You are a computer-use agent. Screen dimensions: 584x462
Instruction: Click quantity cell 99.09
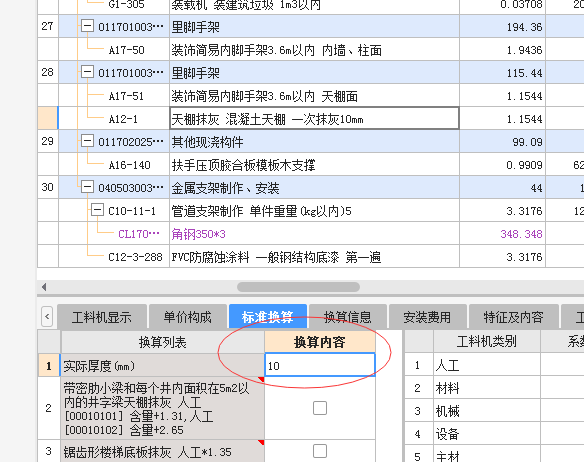click(x=502, y=142)
